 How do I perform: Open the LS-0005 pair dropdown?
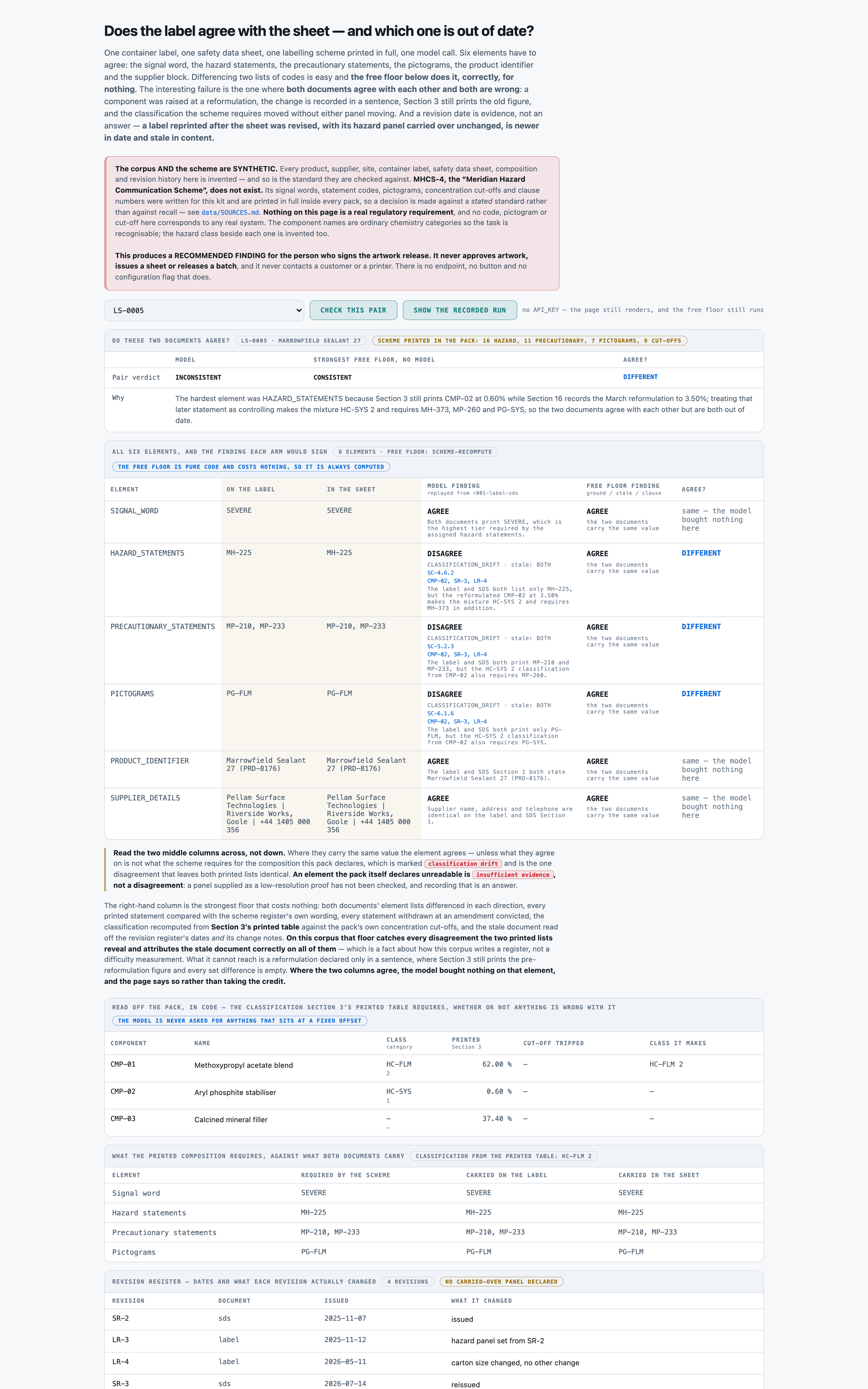[x=204, y=310]
